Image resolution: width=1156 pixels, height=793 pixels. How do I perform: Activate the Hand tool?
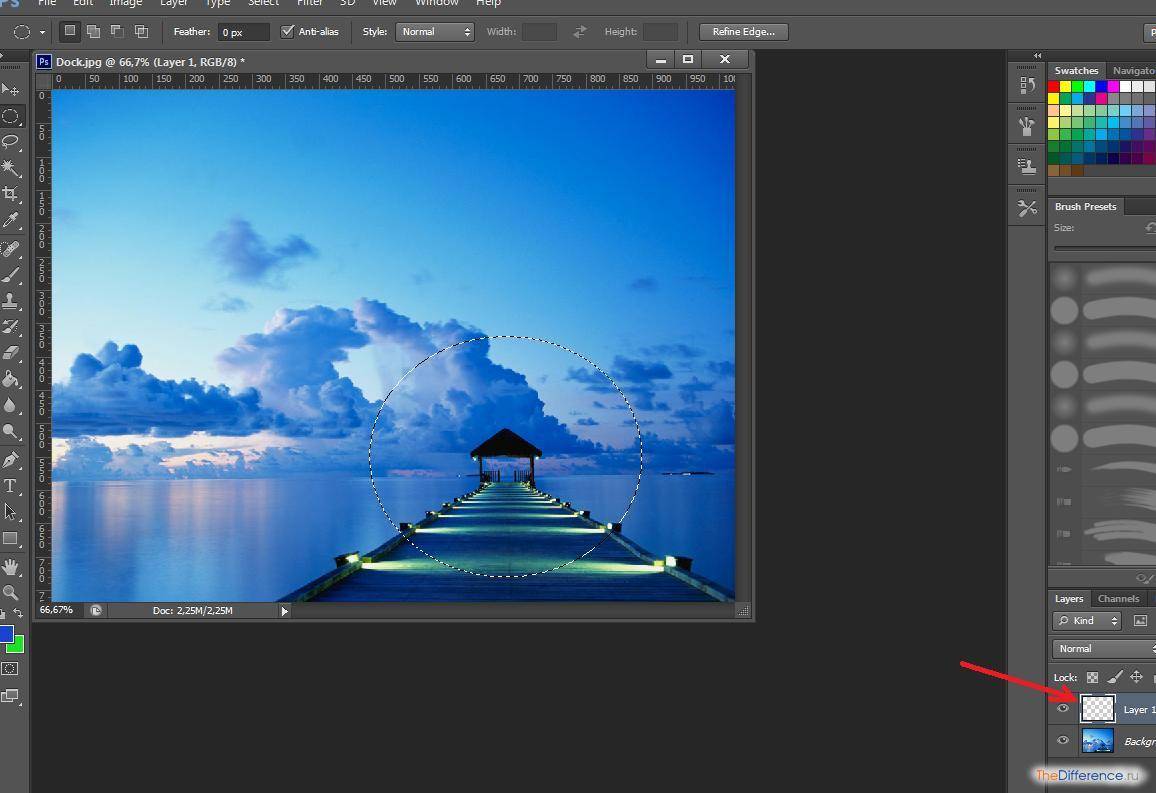click(11, 566)
